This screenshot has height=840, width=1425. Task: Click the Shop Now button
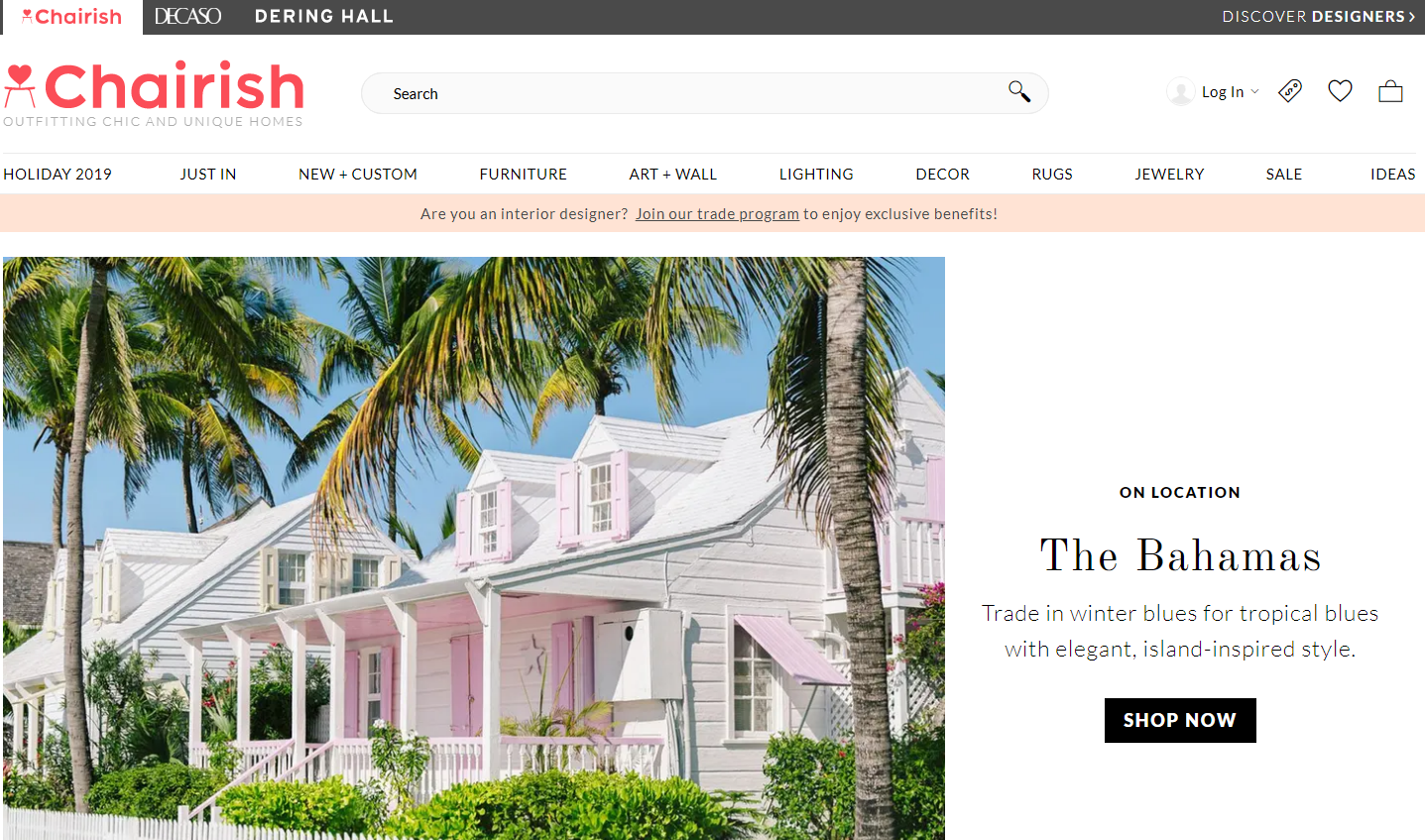click(1180, 720)
